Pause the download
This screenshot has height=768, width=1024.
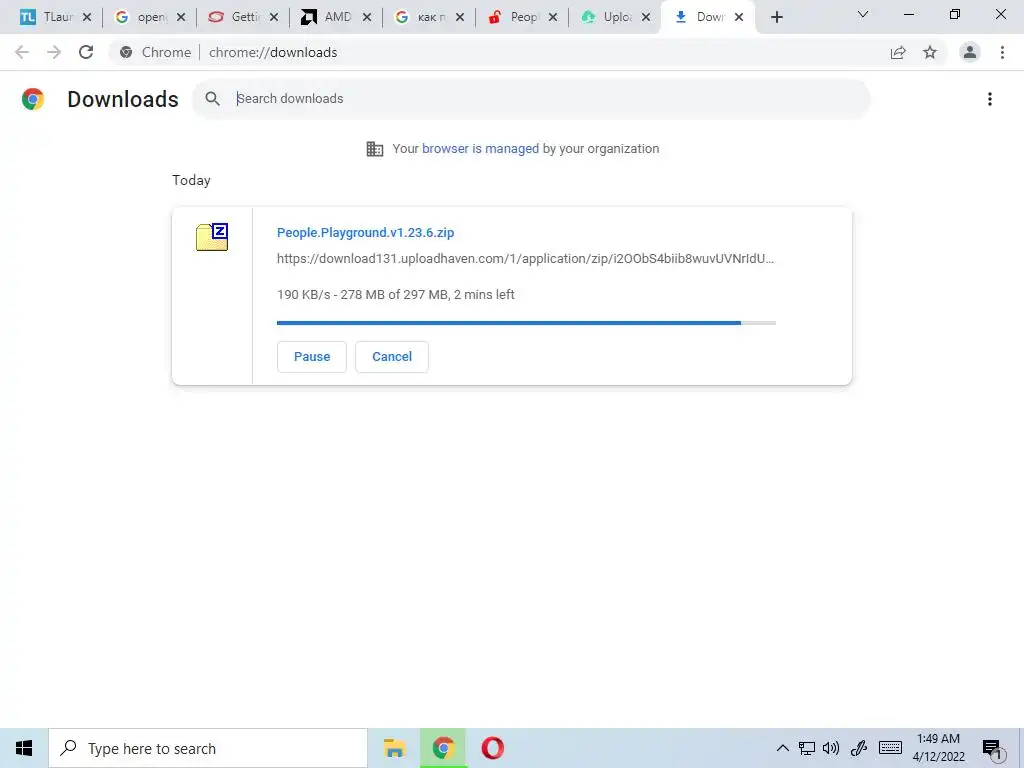click(x=312, y=357)
